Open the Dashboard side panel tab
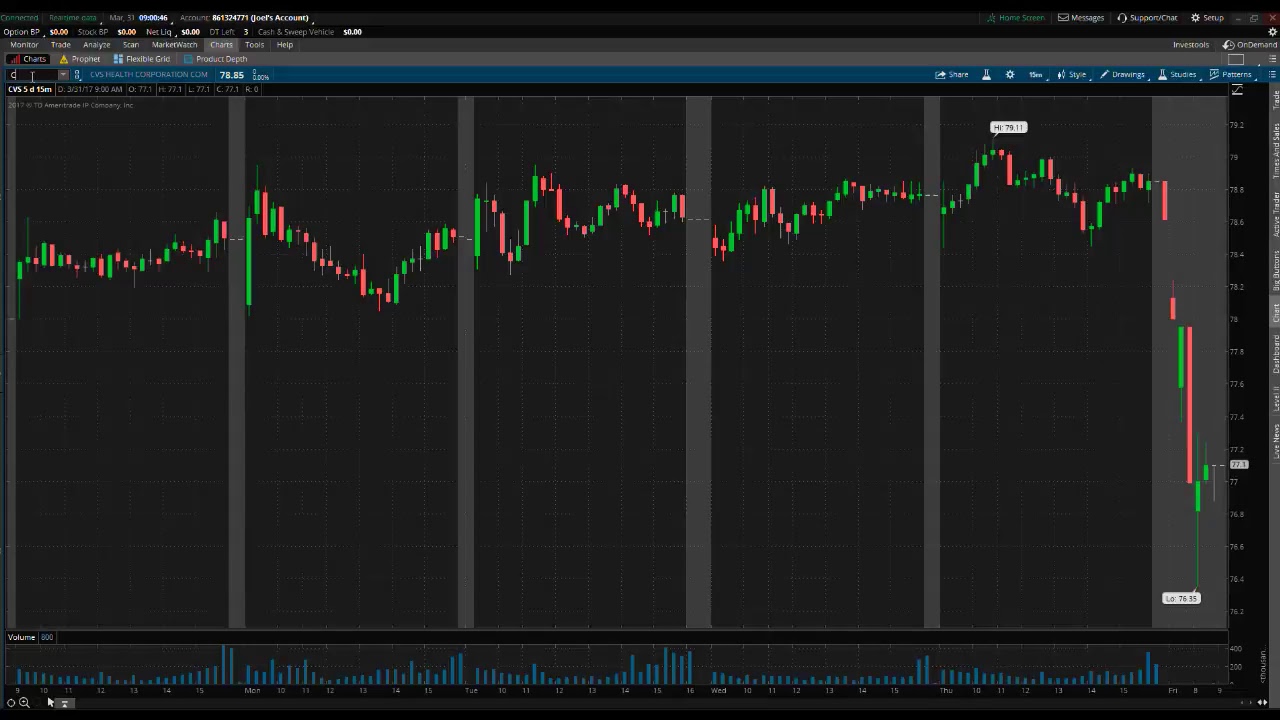1280x720 pixels. point(1275,354)
